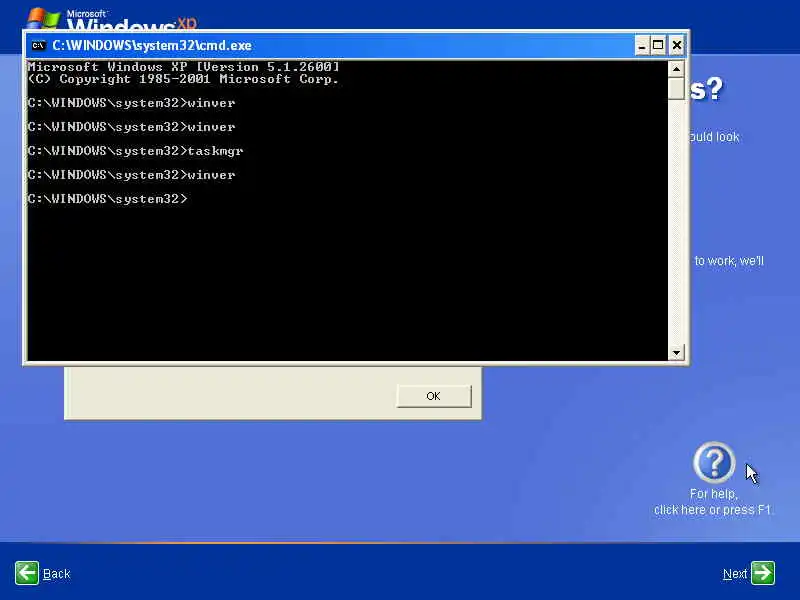
Task: Open the cmd.exe title bar system icon
Action: pyautogui.click(x=38, y=45)
